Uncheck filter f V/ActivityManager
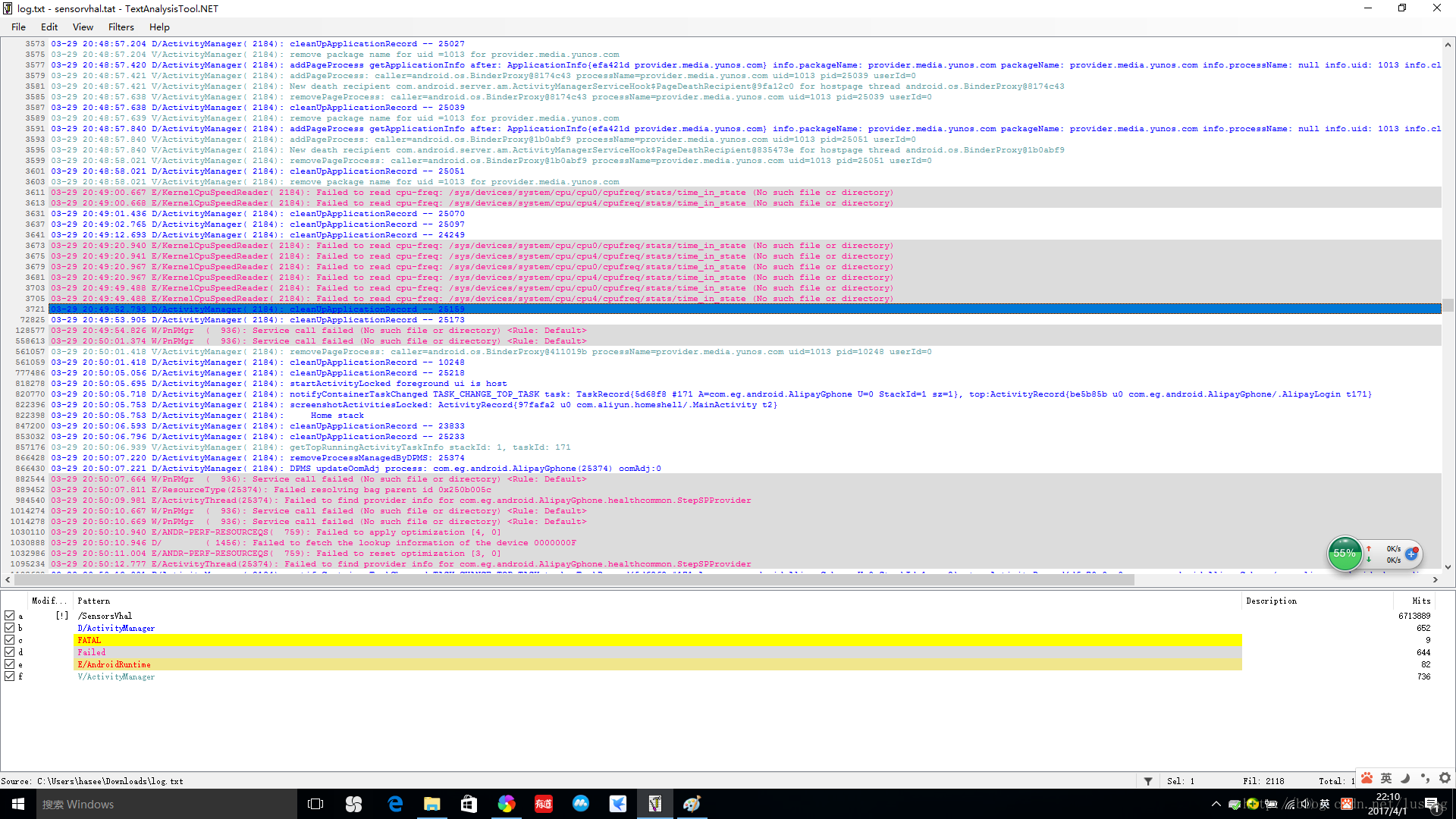This screenshot has width=1456, height=819. (x=9, y=676)
